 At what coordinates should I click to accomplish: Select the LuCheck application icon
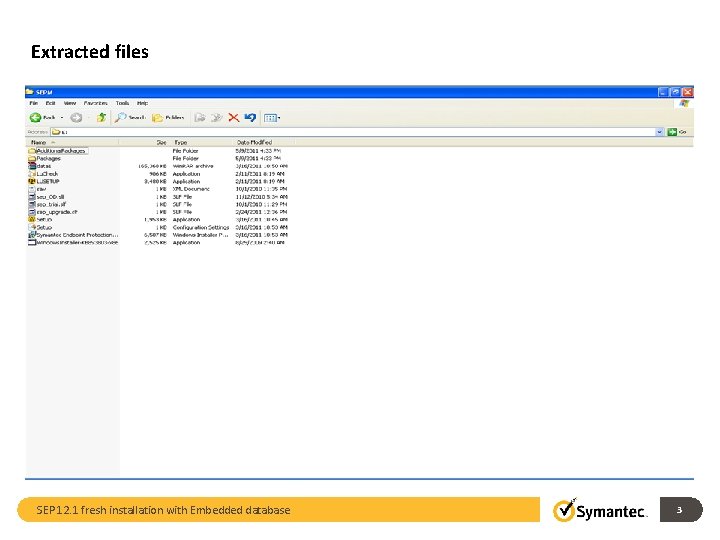pyautogui.click(x=32, y=174)
